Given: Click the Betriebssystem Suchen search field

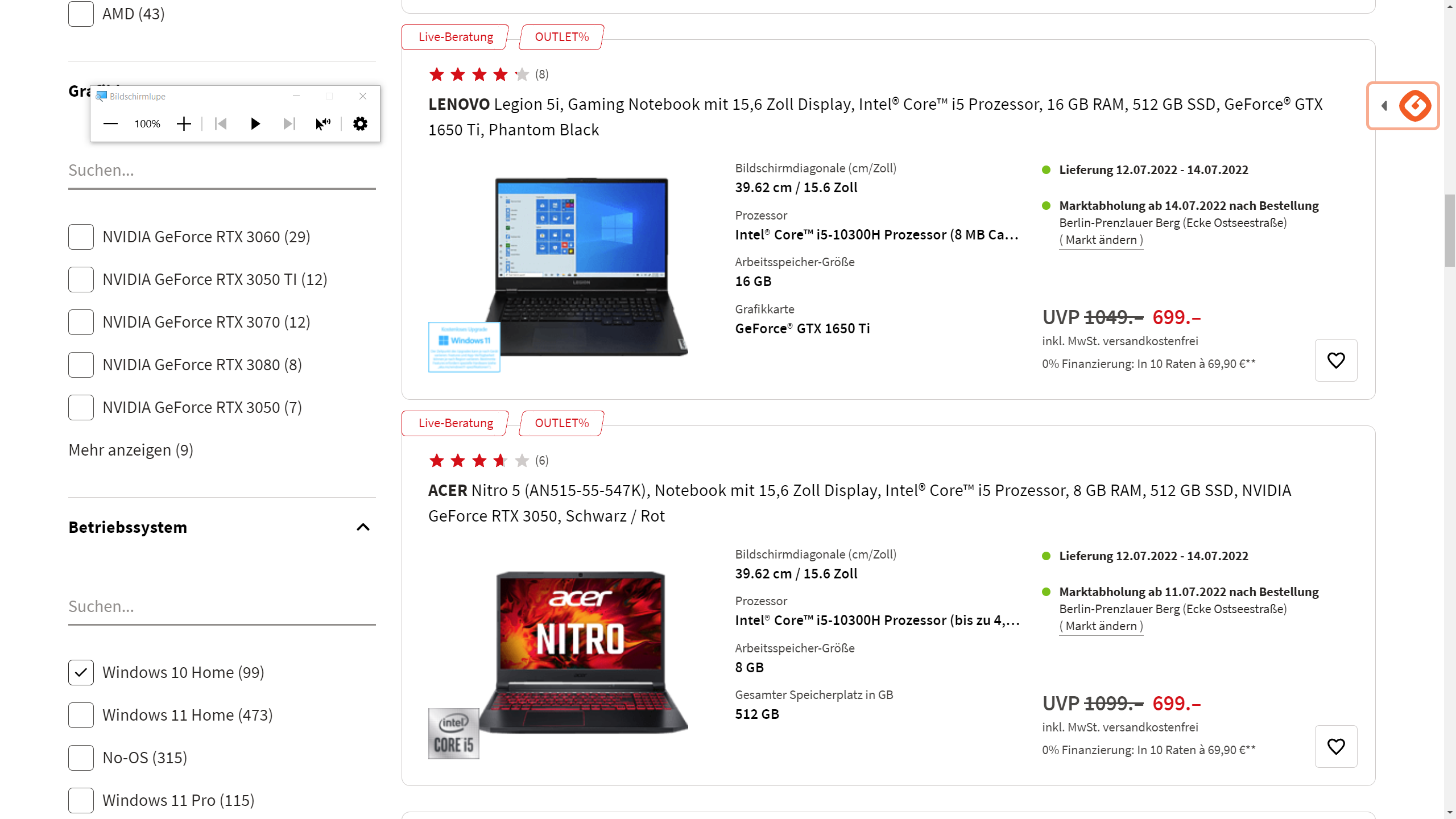Looking at the screenshot, I should coord(222,607).
